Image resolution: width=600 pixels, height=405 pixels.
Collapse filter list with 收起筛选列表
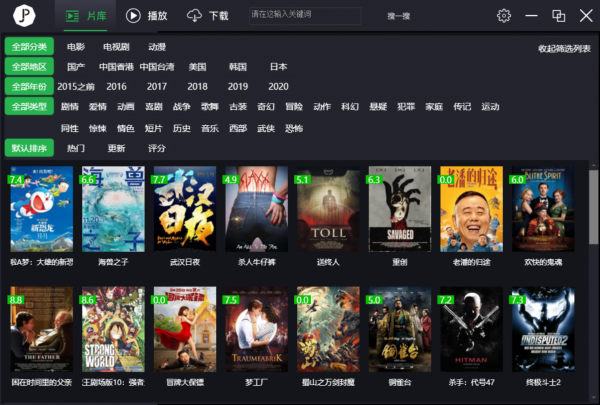tap(564, 49)
